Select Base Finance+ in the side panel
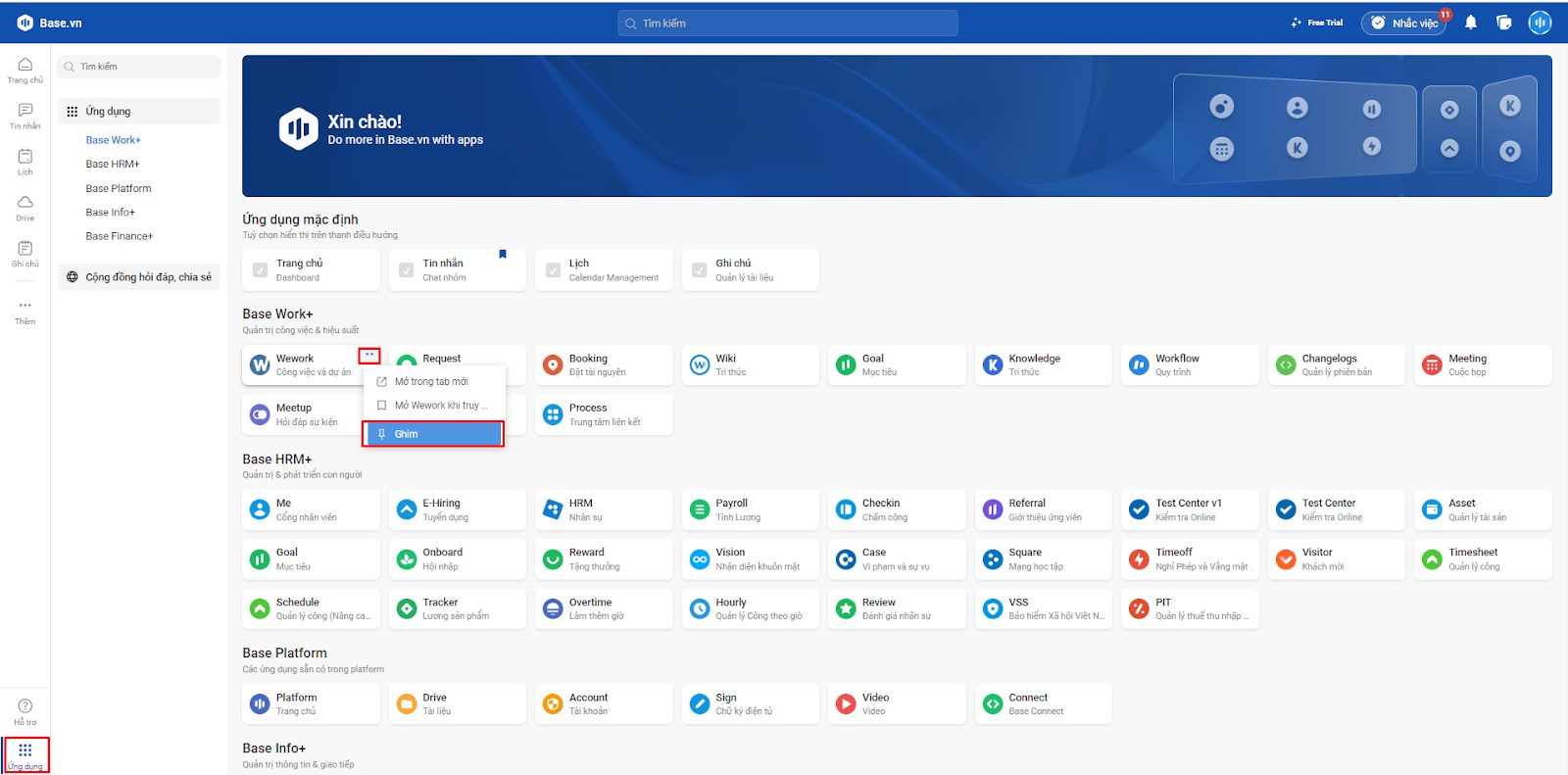The image size is (1568, 775). click(x=120, y=236)
